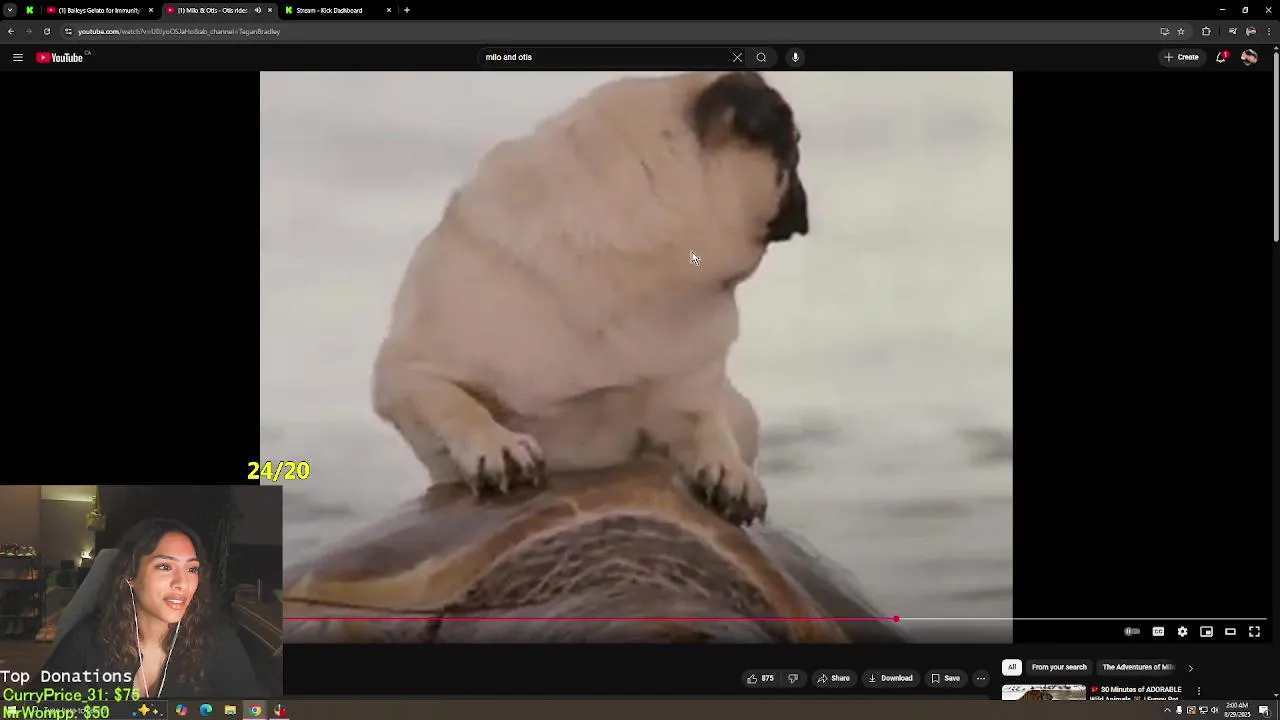Open browser extensions puzzle icon
The height and width of the screenshot is (720, 1280).
1206,31
